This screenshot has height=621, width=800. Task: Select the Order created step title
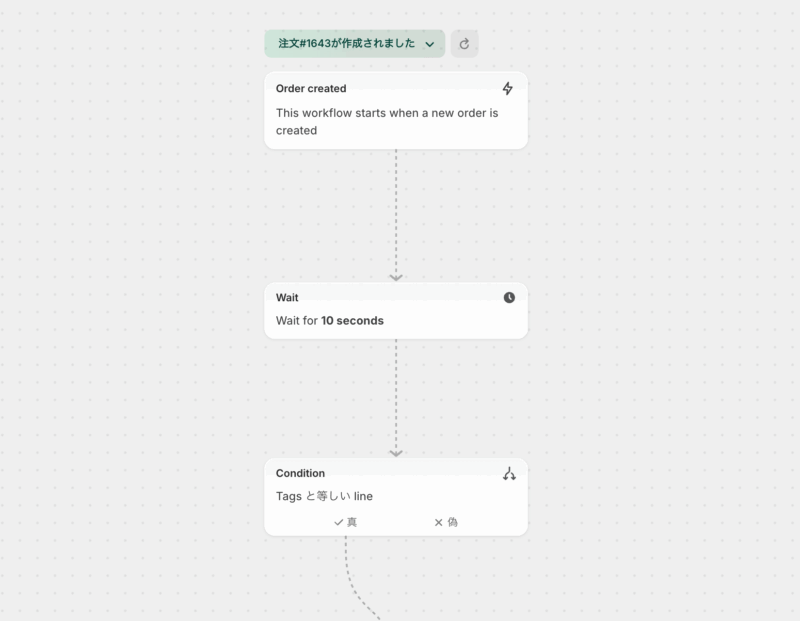(311, 88)
